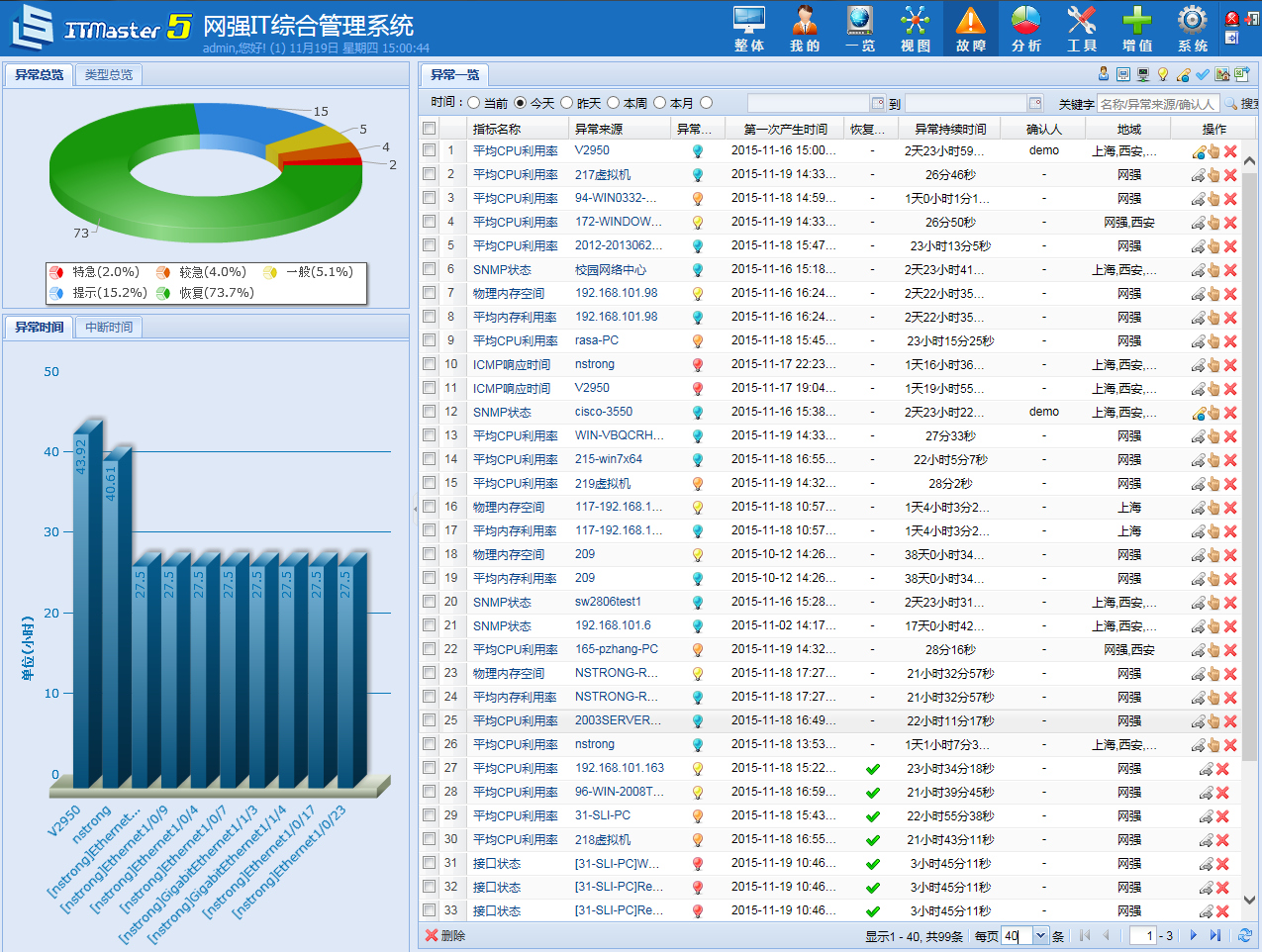Tick the checkbox for row 6 校园网络中心

point(429,269)
